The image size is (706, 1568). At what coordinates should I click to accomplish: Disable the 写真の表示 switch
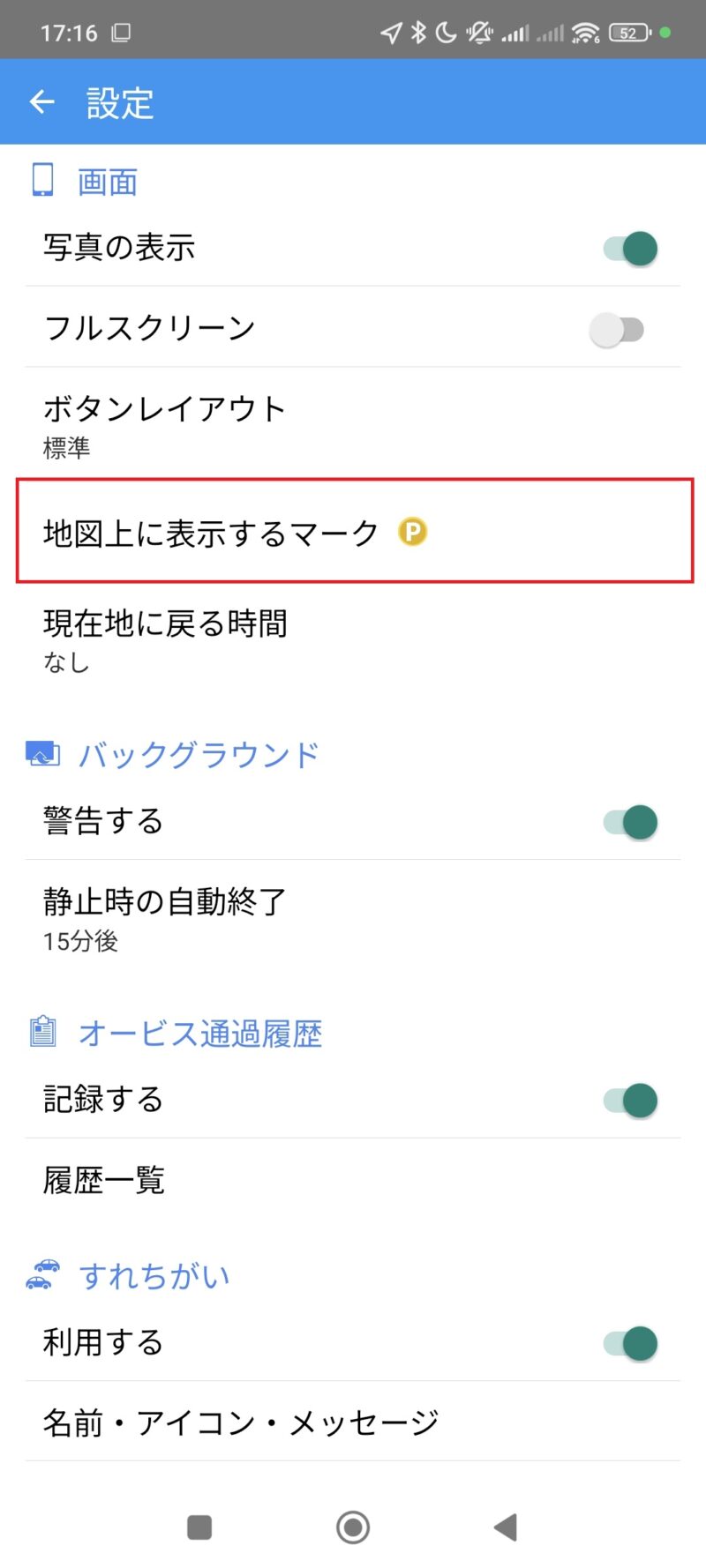[630, 249]
